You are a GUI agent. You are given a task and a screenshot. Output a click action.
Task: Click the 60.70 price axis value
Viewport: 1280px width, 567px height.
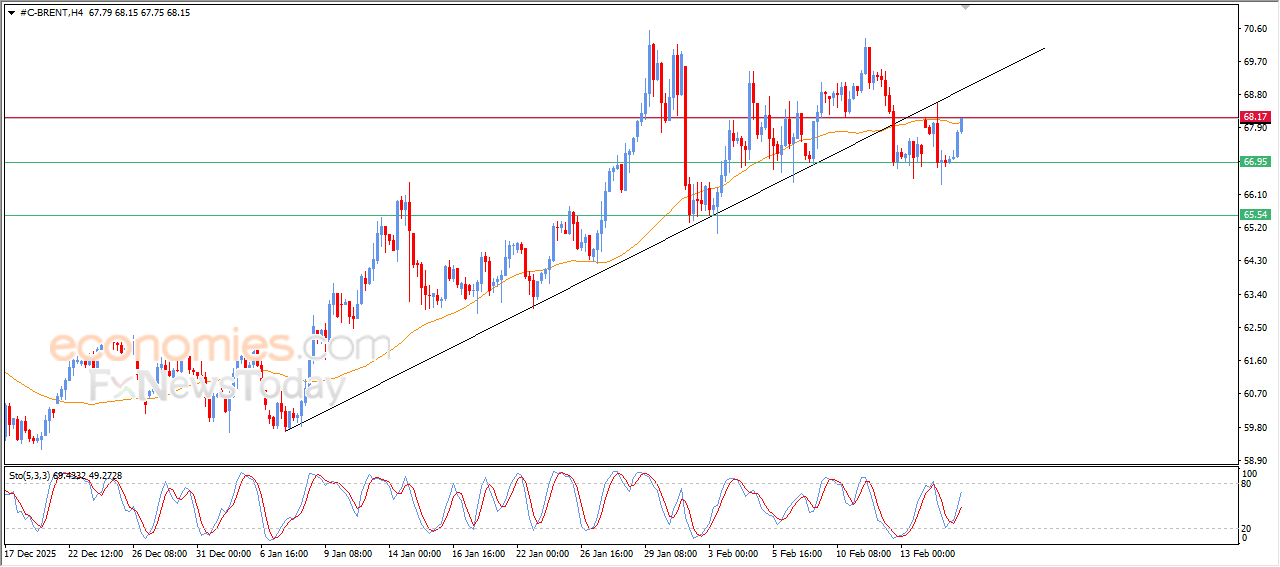tap(1255, 393)
